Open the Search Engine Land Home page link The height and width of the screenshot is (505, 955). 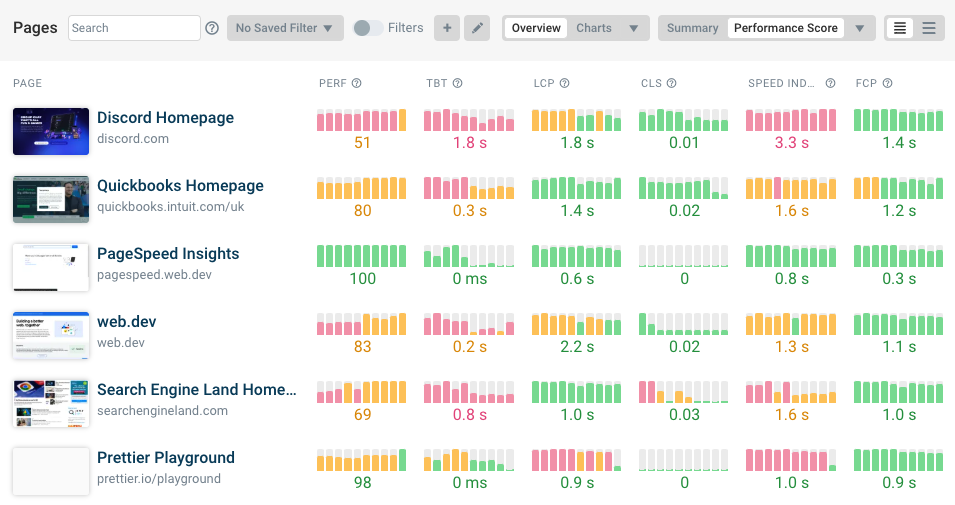197,390
